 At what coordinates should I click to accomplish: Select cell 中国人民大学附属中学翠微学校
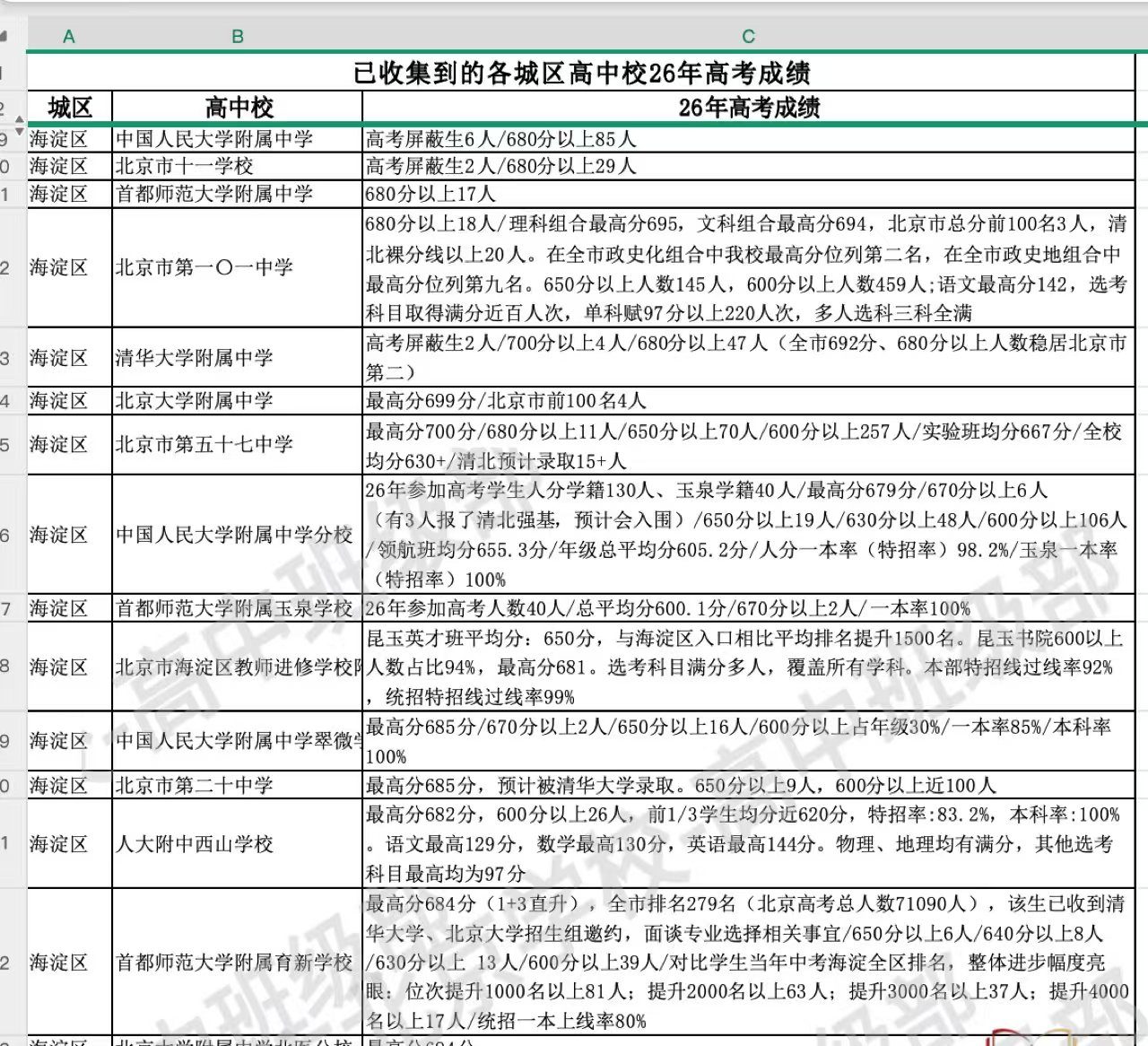point(238,740)
